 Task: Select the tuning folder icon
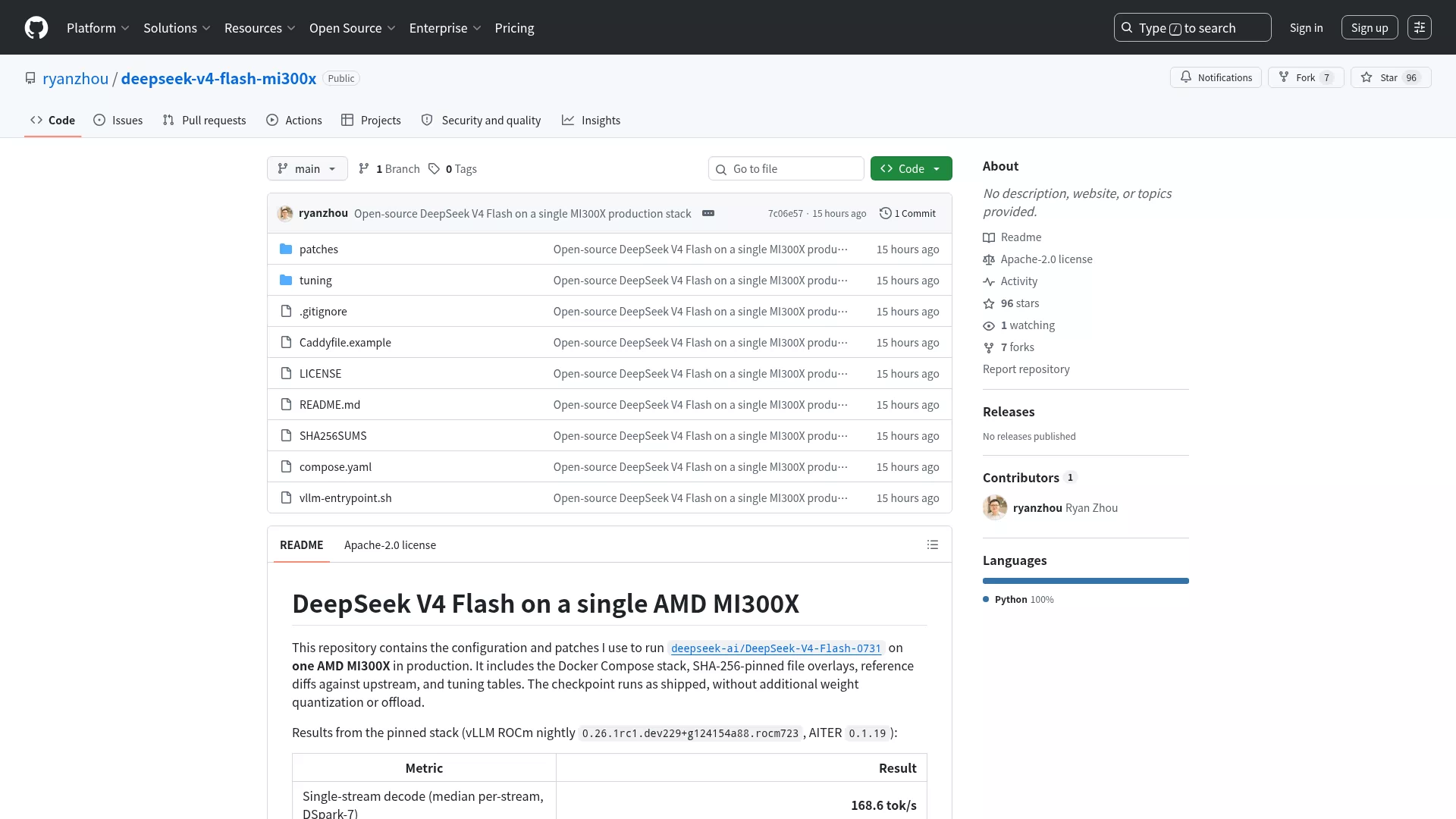pyautogui.click(x=286, y=281)
